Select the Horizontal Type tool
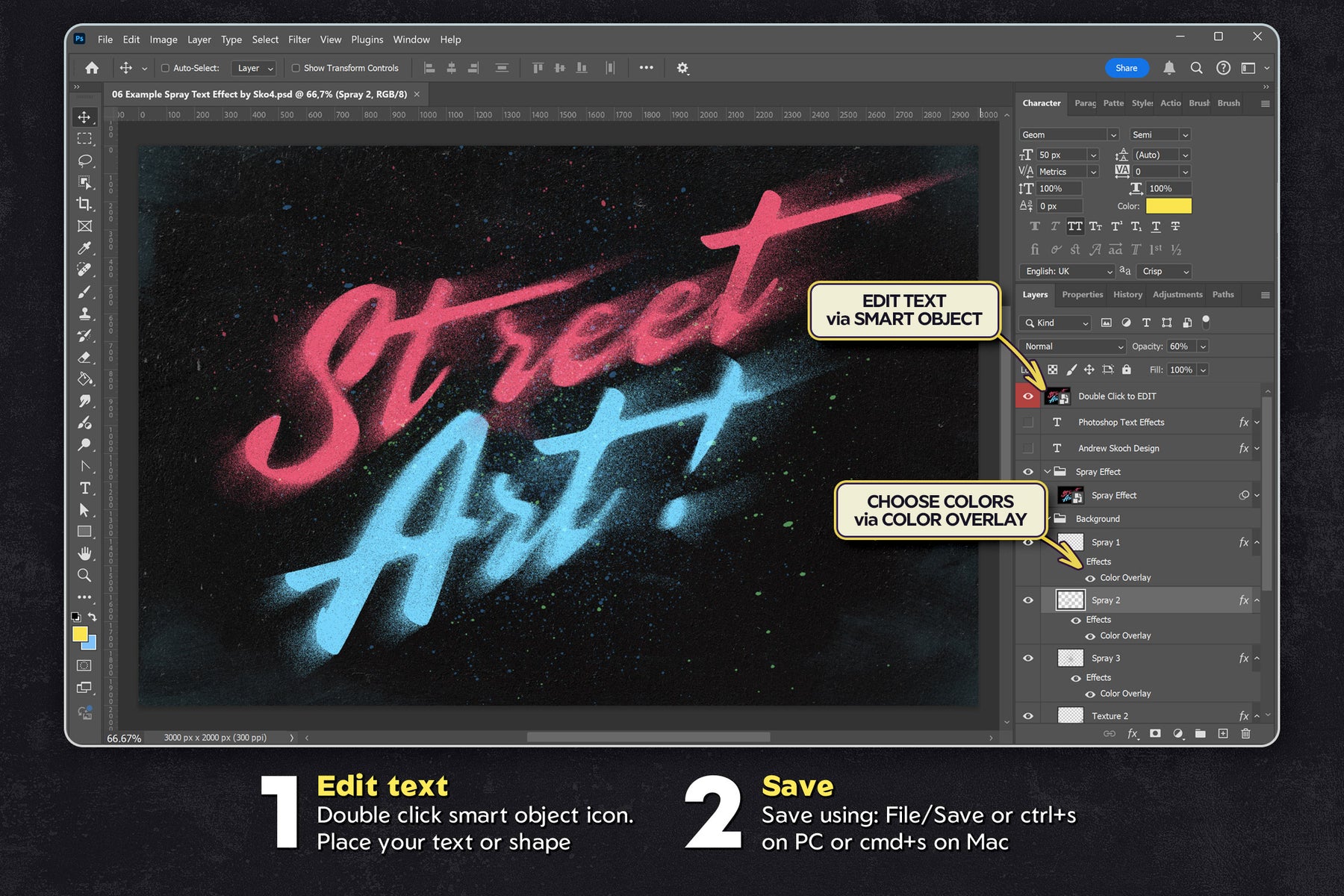The image size is (1344, 896). (84, 488)
